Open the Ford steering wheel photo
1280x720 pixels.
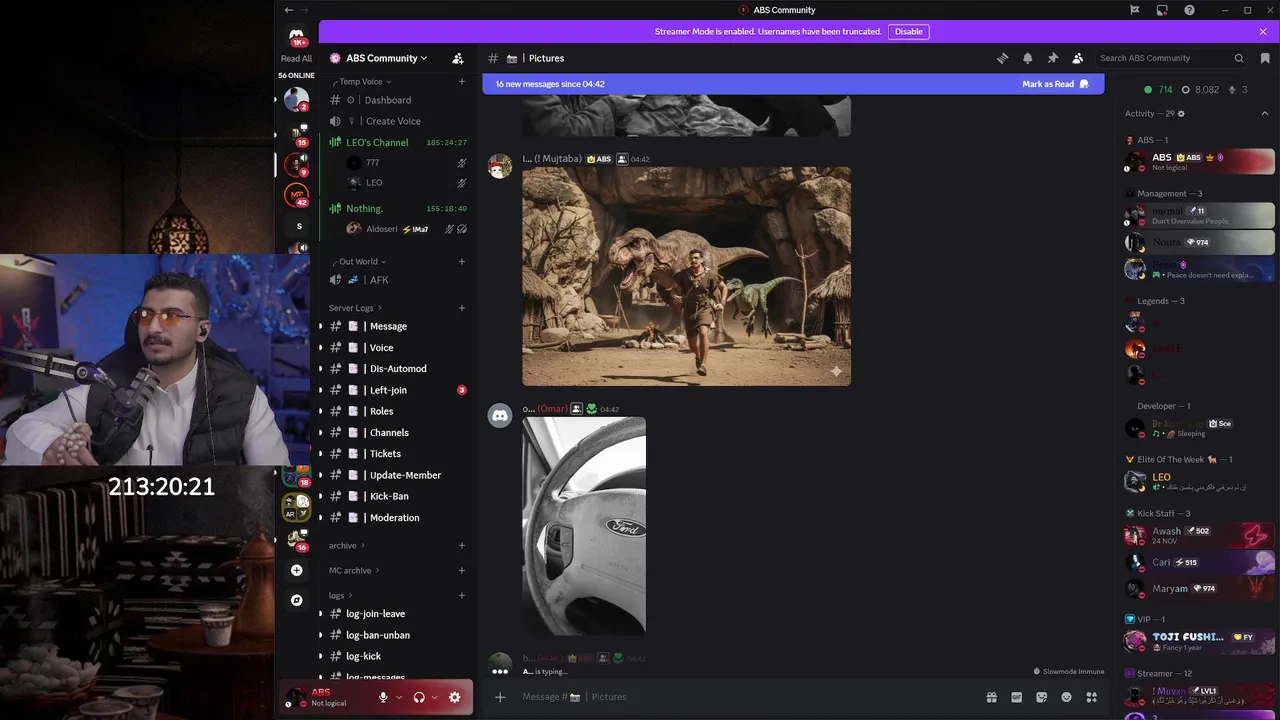coord(584,526)
